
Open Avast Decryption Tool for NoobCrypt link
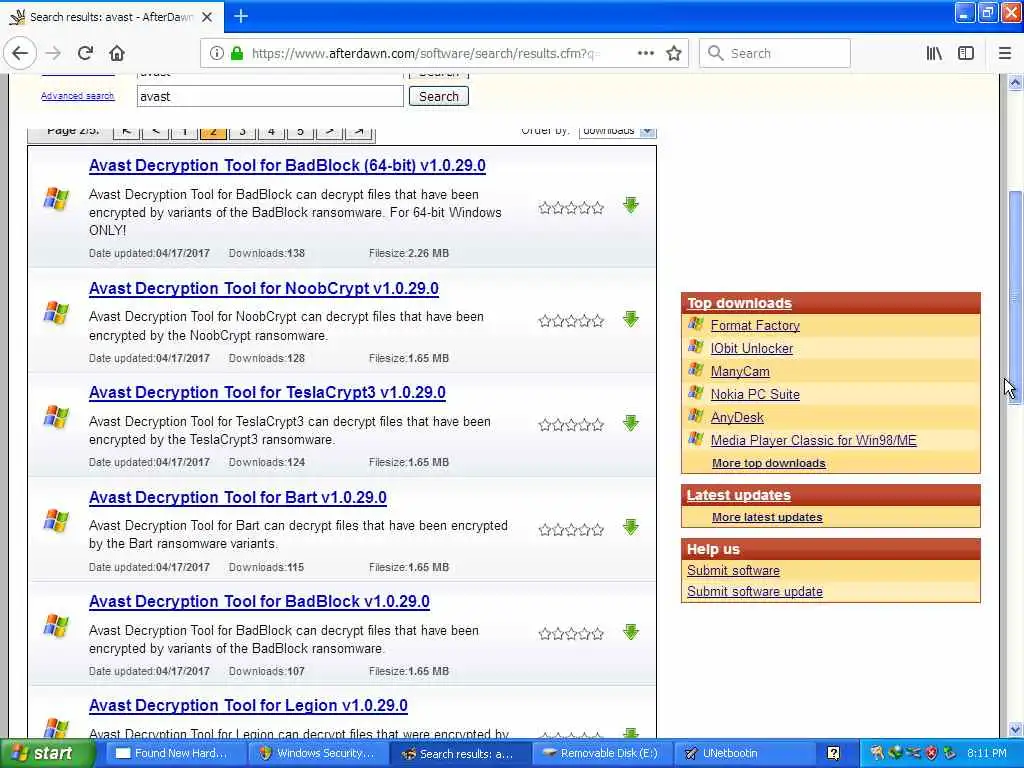[x=264, y=289]
